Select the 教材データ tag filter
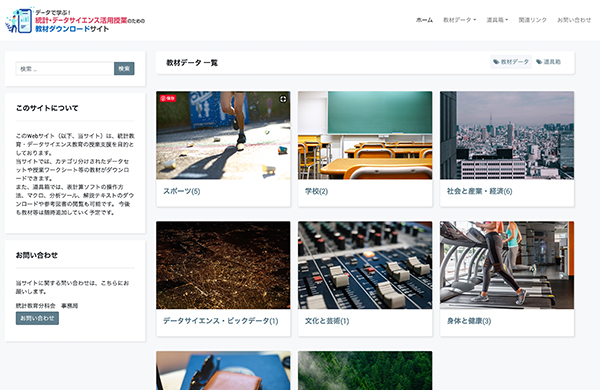Image resolution: width=600 pixels, height=390 pixels. [511, 62]
